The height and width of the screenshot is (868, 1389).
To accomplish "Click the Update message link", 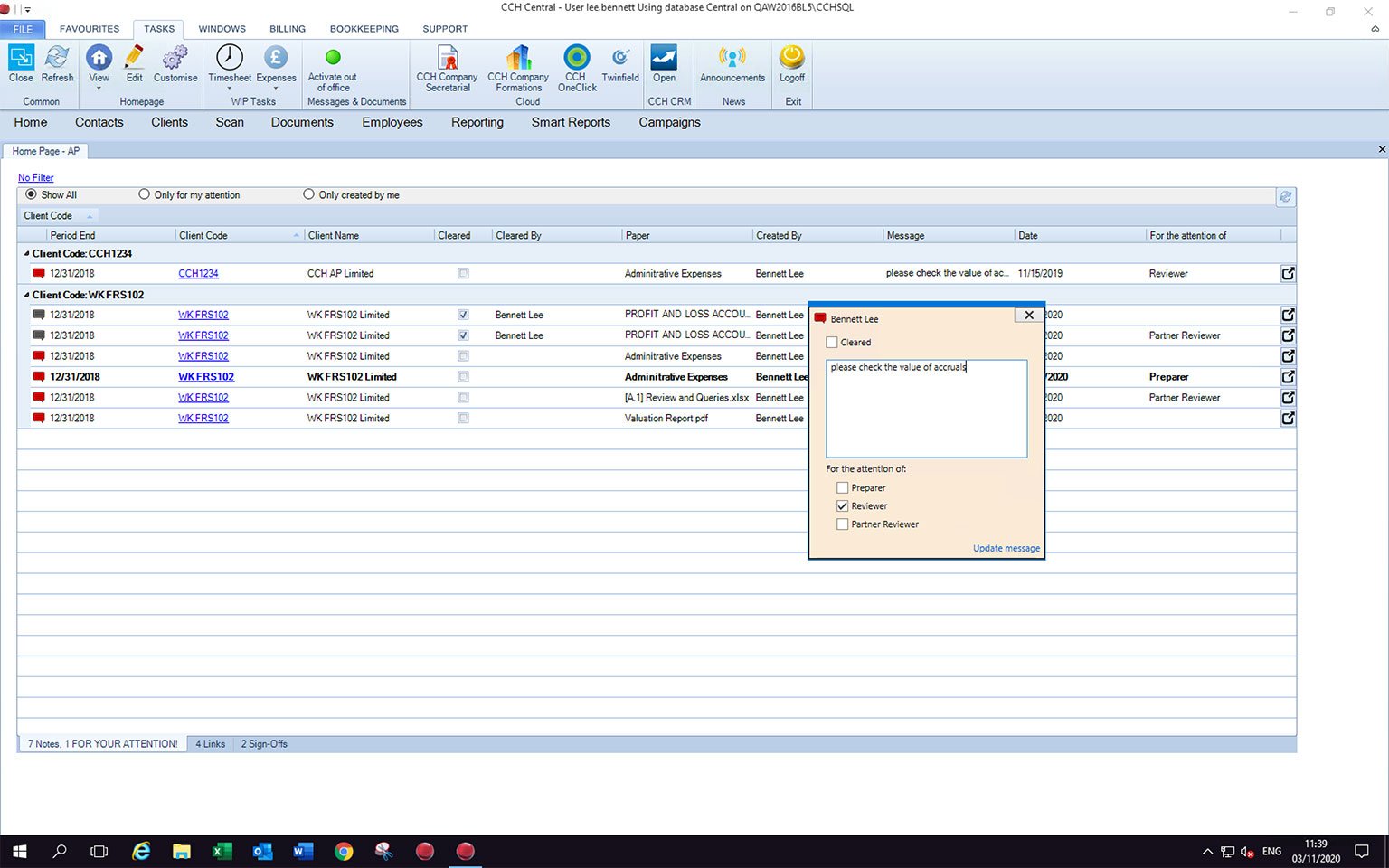I will tap(1006, 548).
